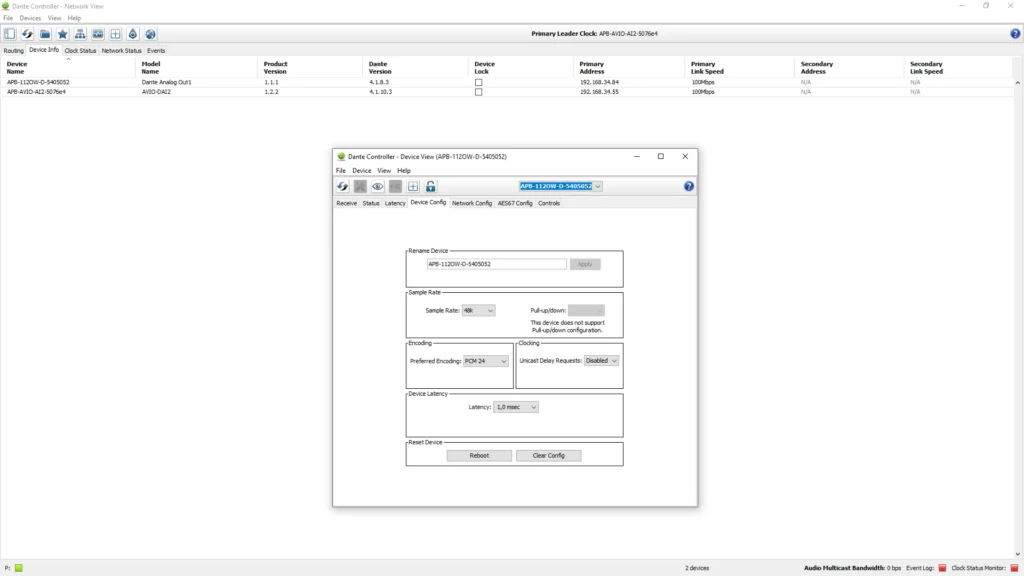The image size is (1024, 576).
Task: Click the globe icon in Network View toolbar
Action: pos(151,34)
